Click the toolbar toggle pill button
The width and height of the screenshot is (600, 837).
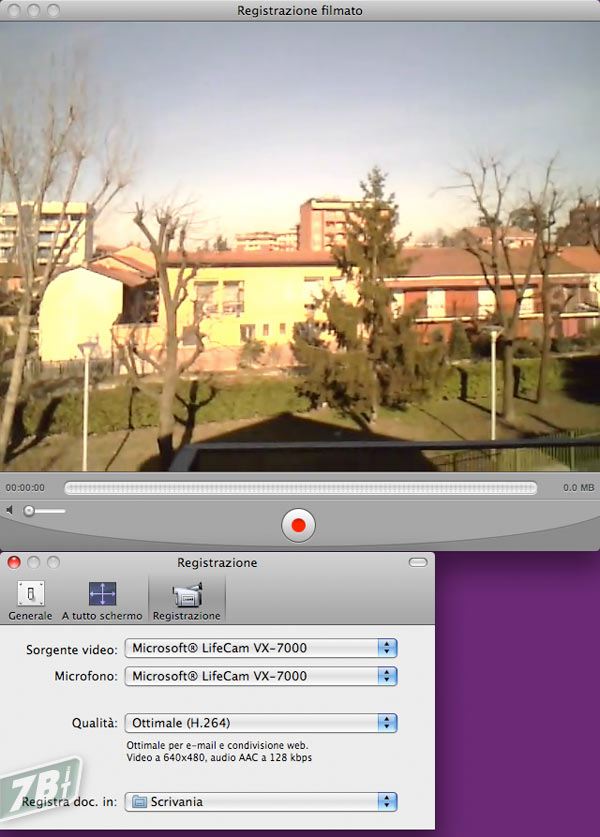point(418,562)
